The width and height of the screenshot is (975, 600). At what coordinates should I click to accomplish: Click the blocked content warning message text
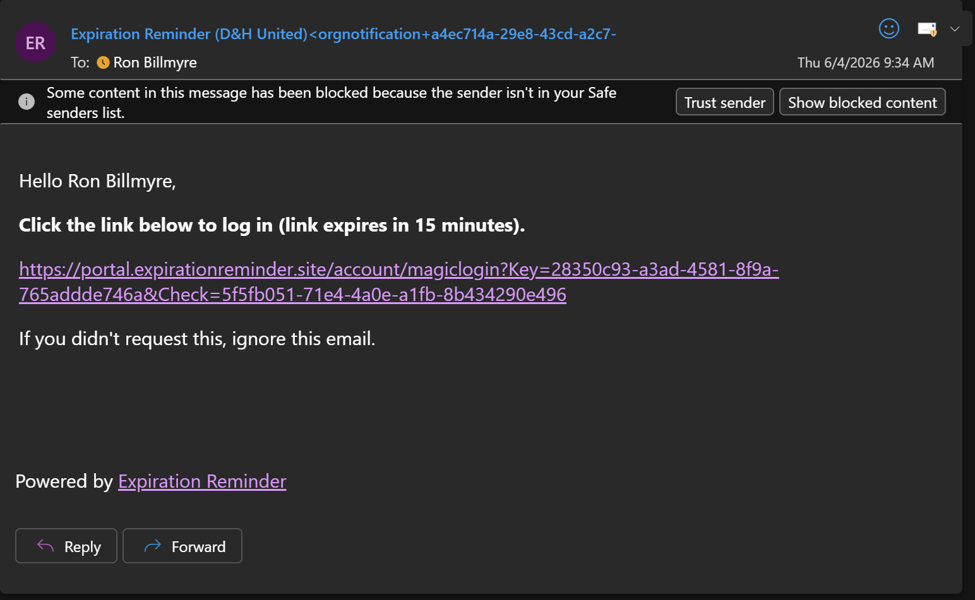point(331,102)
